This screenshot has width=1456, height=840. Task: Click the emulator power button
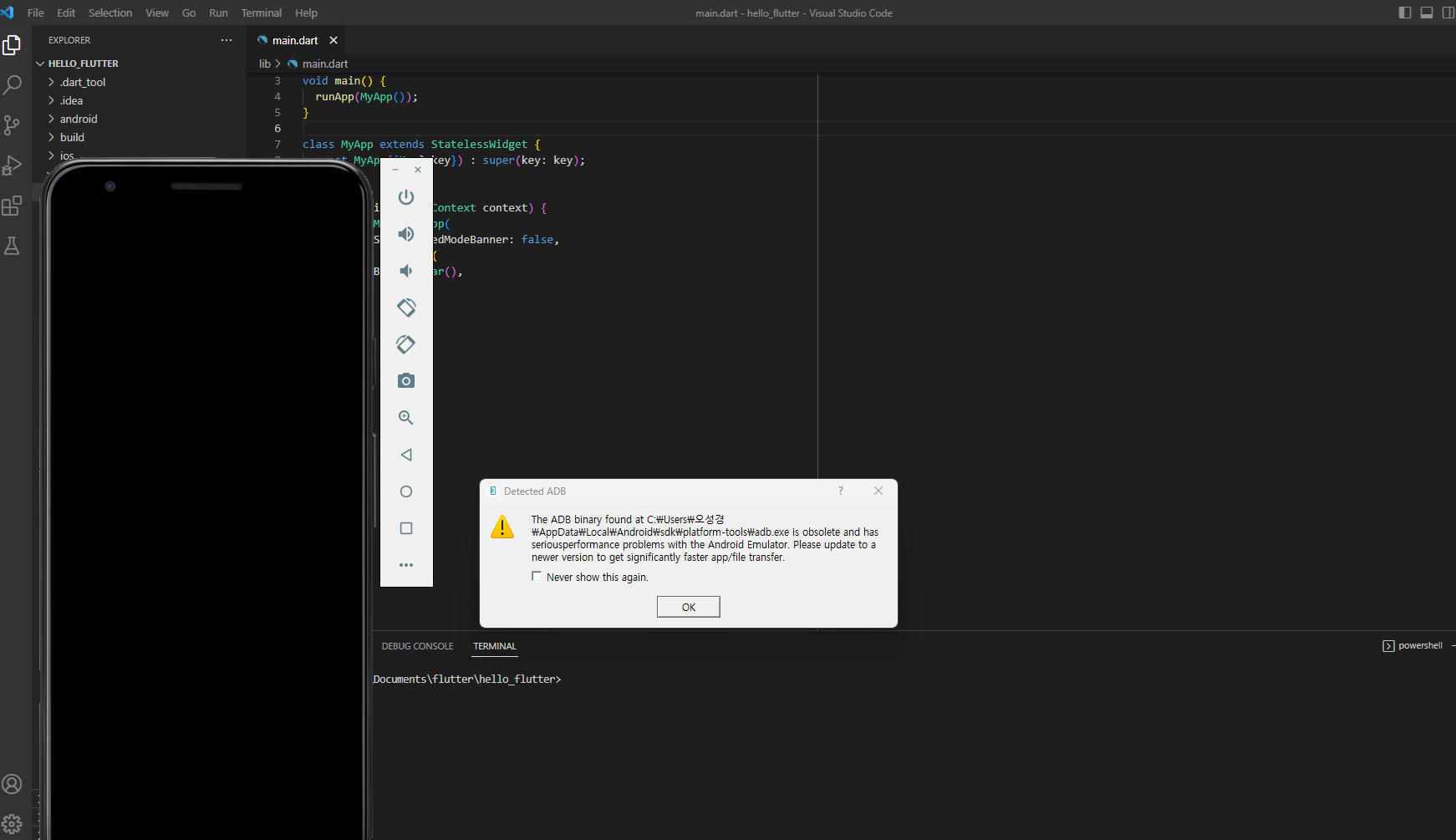(x=406, y=197)
